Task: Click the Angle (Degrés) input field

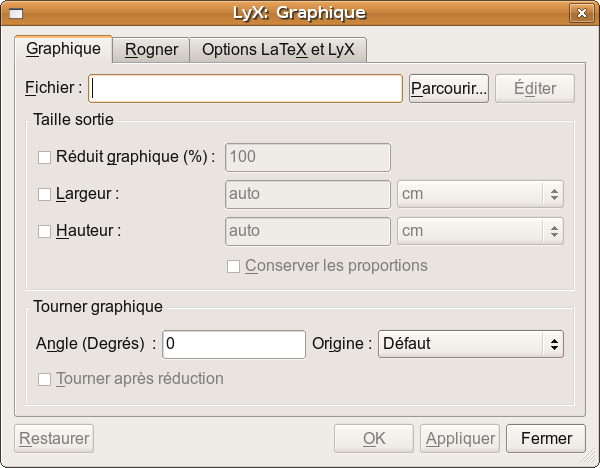Action: 234,344
